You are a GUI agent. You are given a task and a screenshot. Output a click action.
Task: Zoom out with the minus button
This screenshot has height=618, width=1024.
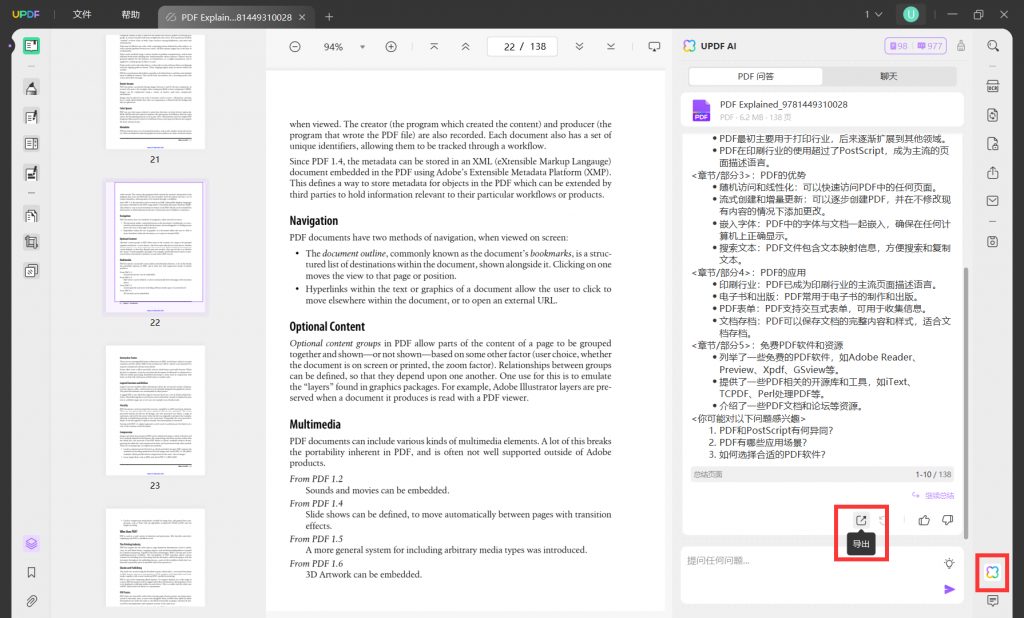click(x=295, y=47)
